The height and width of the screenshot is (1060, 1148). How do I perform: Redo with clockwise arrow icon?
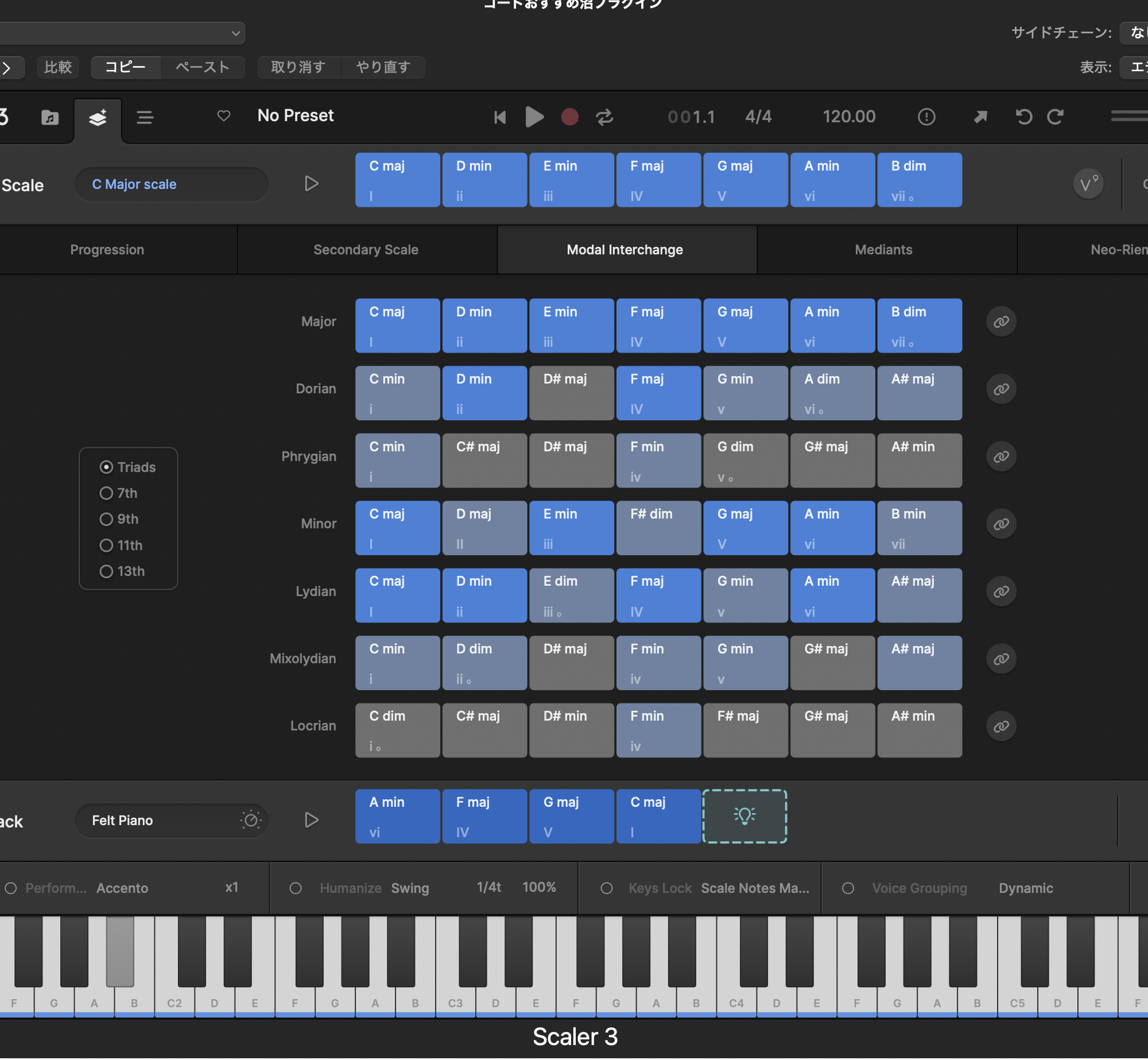[1055, 117]
